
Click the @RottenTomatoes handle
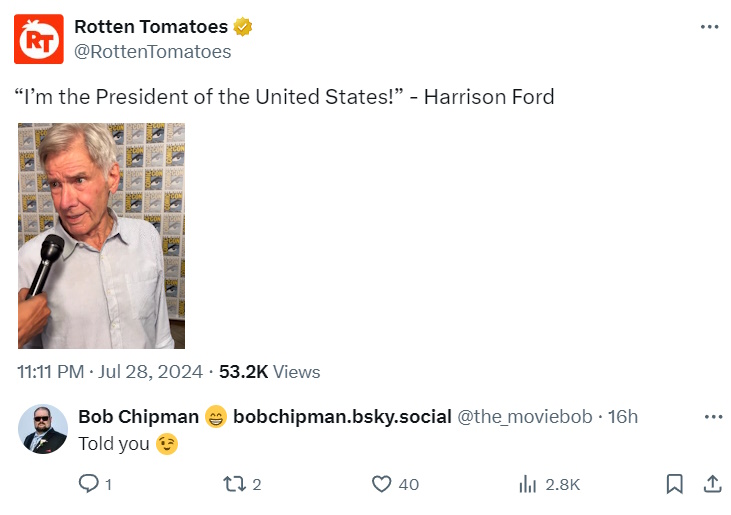click(x=152, y=51)
